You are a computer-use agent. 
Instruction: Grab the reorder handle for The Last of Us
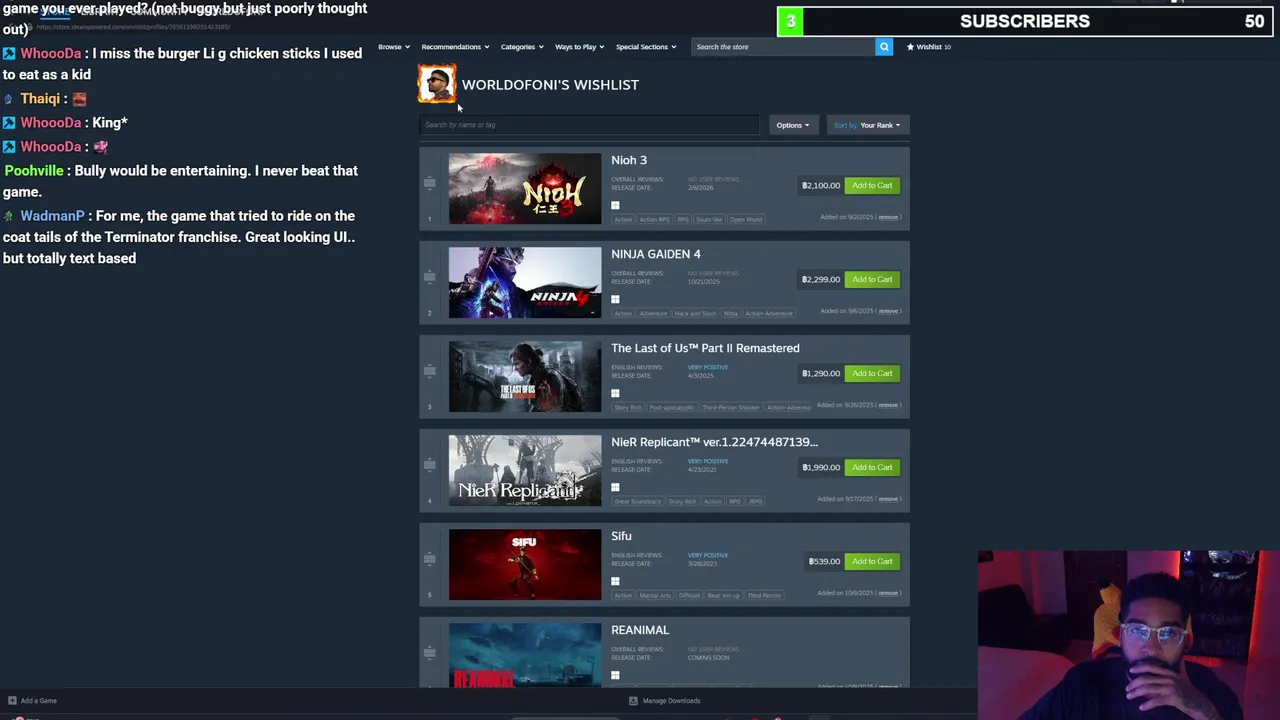pyautogui.click(x=429, y=370)
